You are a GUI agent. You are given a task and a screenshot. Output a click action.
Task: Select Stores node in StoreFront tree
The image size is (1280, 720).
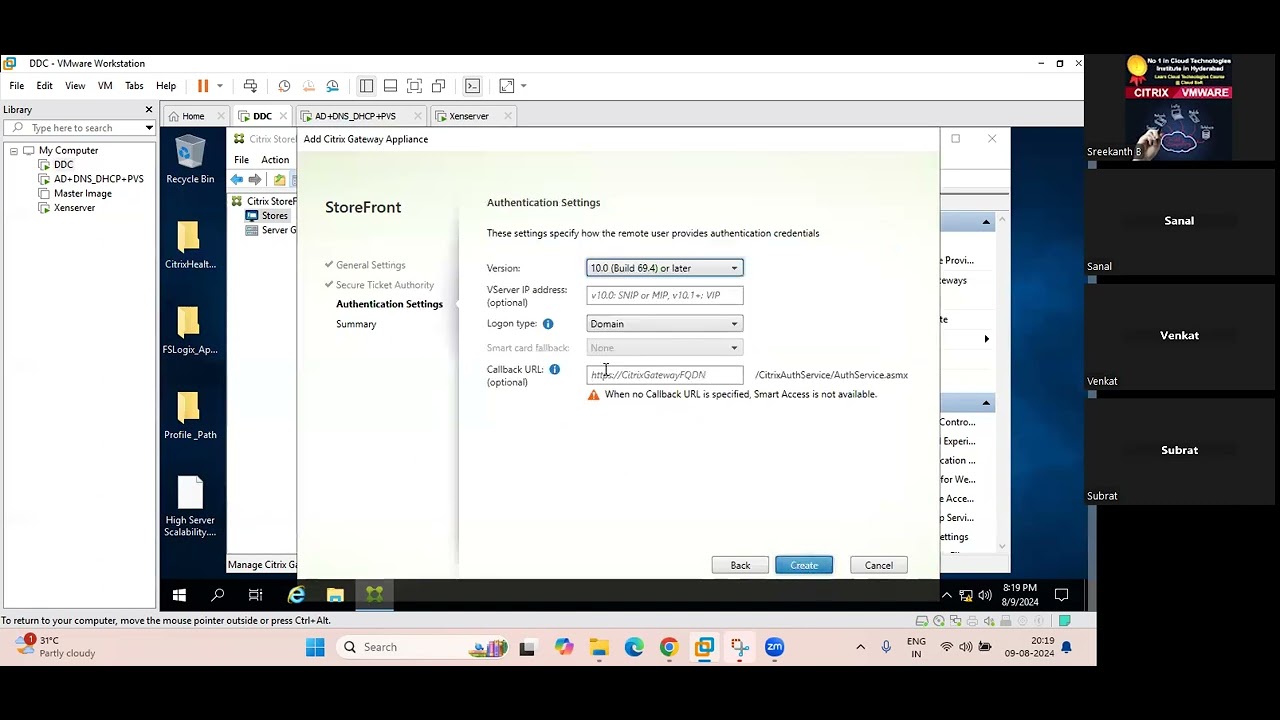click(x=274, y=216)
